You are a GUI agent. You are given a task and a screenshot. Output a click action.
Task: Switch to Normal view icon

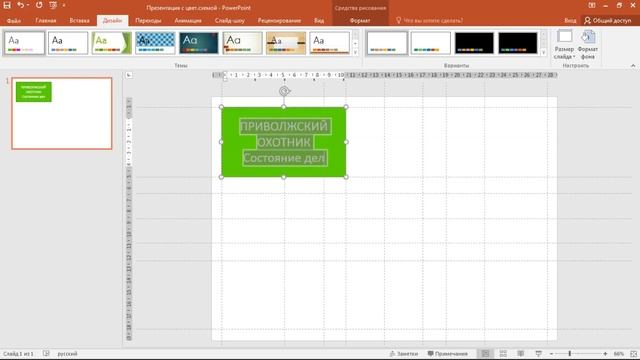485,353
